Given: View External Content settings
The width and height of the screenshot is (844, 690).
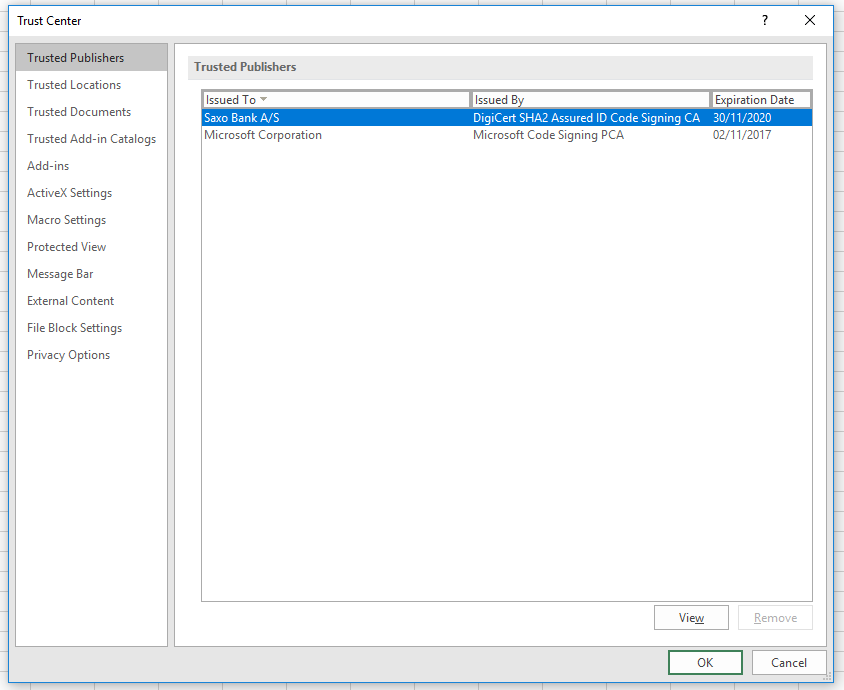Looking at the screenshot, I should [x=70, y=301].
